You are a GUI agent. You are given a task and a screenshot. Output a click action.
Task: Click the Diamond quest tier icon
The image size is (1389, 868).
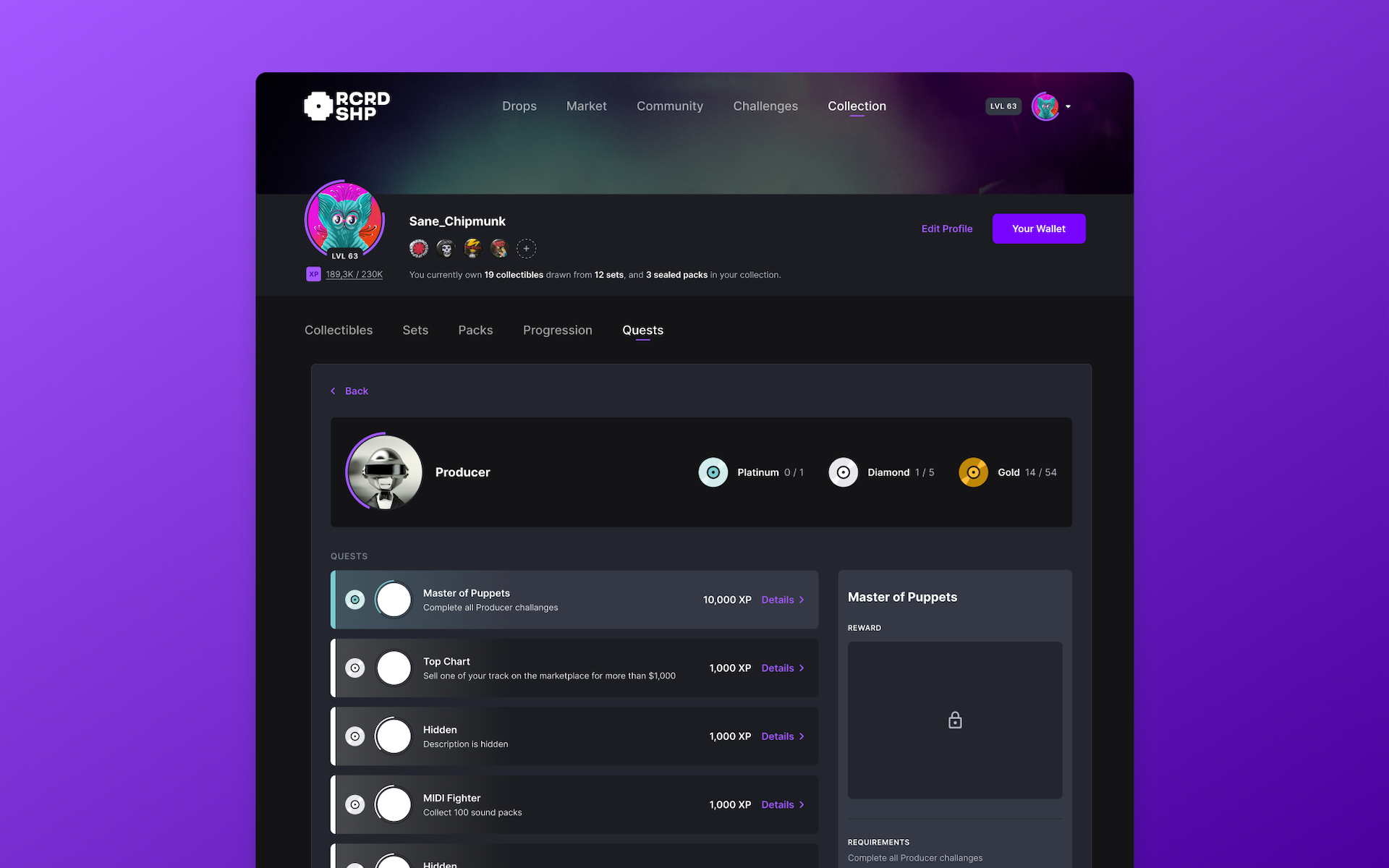843,471
